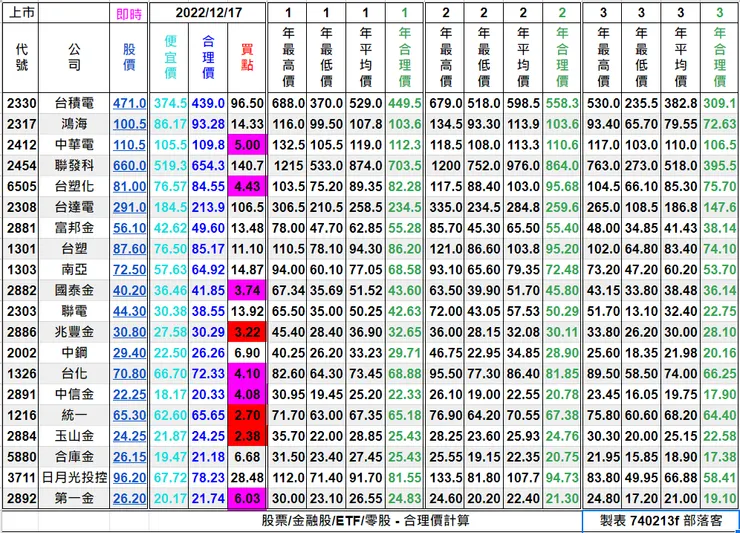Open the 291.0 price link for 台達電
This screenshot has width=740, height=533.
pos(129,207)
